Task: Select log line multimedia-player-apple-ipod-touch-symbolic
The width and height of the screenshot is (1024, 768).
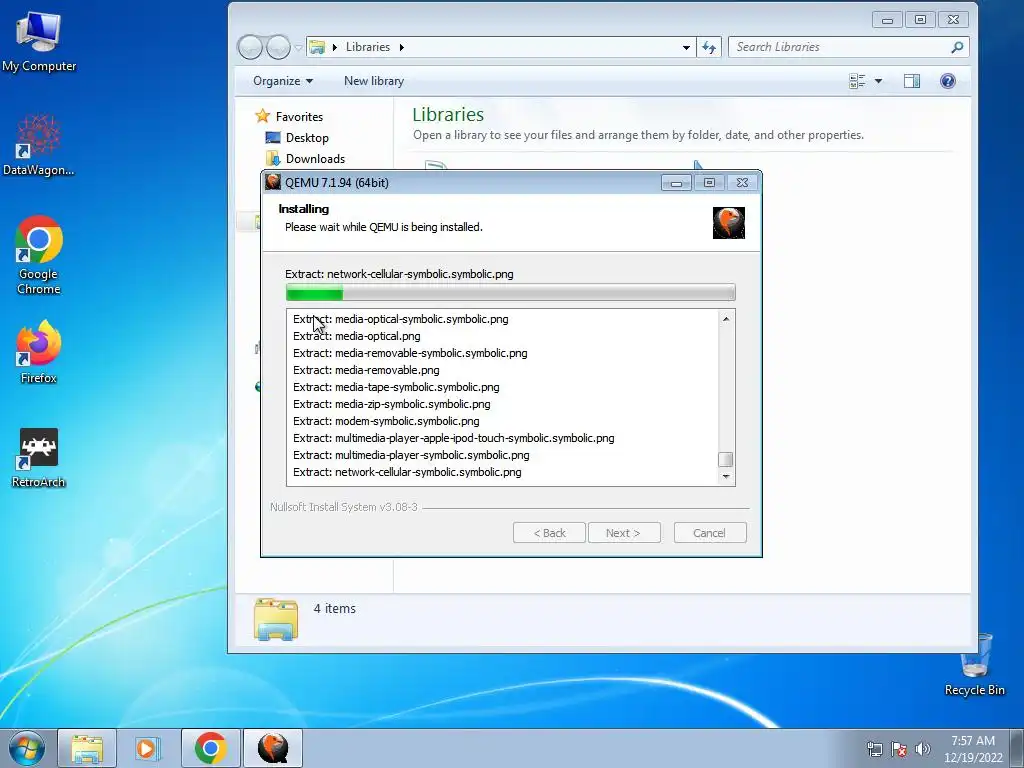Action: pyautogui.click(x=454, y=438)
